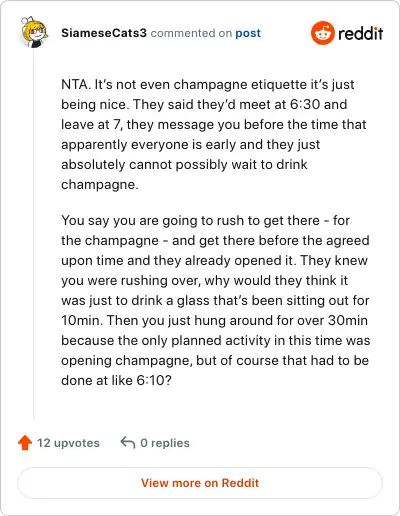
Task: Click the line "opening champagne, but of course"
Action: point(215,361)
